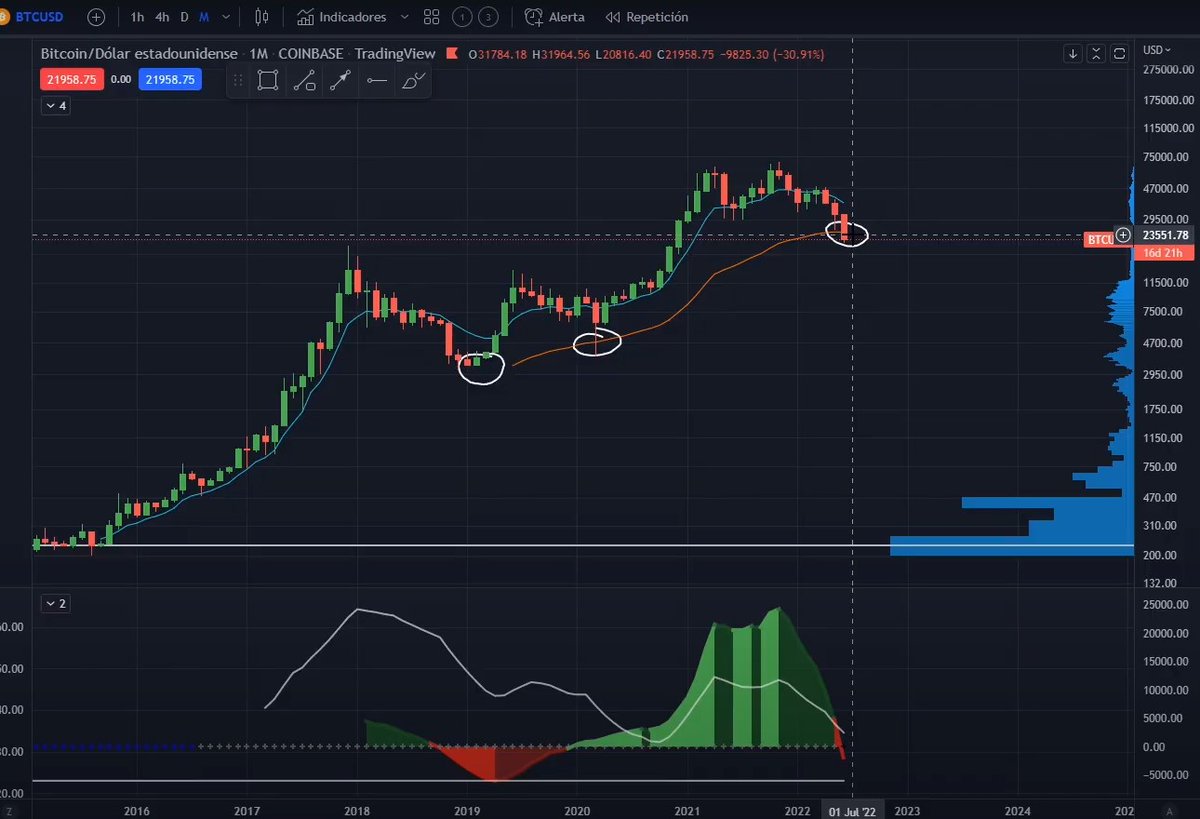Image resolution: width=1200 pixels, height=819 pixels.
Task: Select the arrow line tool
Action: point(340,82)
